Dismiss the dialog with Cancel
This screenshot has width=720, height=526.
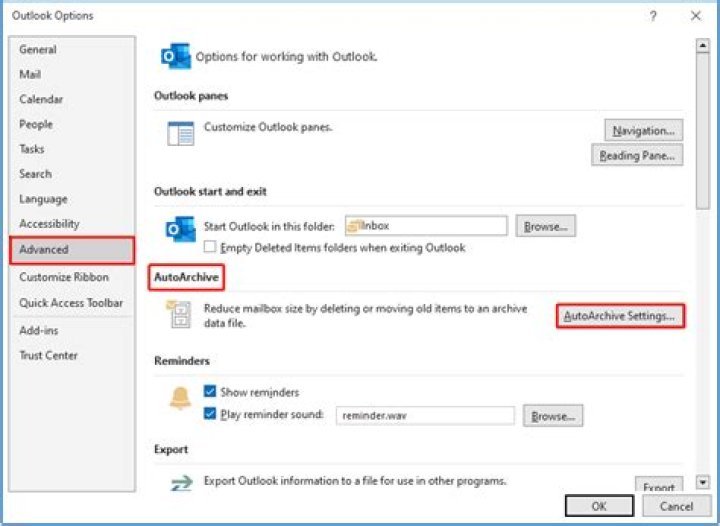(676, 506)
